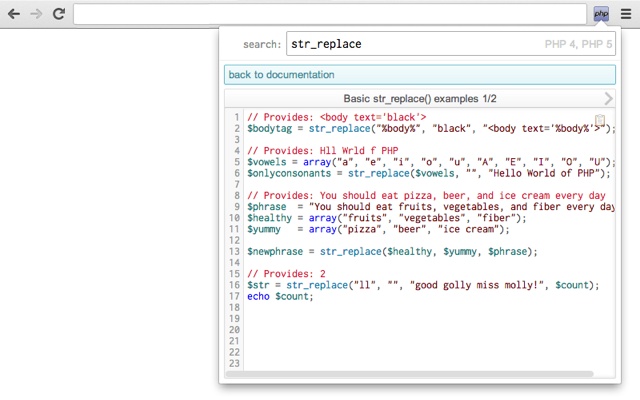
Task: Go back with the browser back arrow
Action: point(14,14)
